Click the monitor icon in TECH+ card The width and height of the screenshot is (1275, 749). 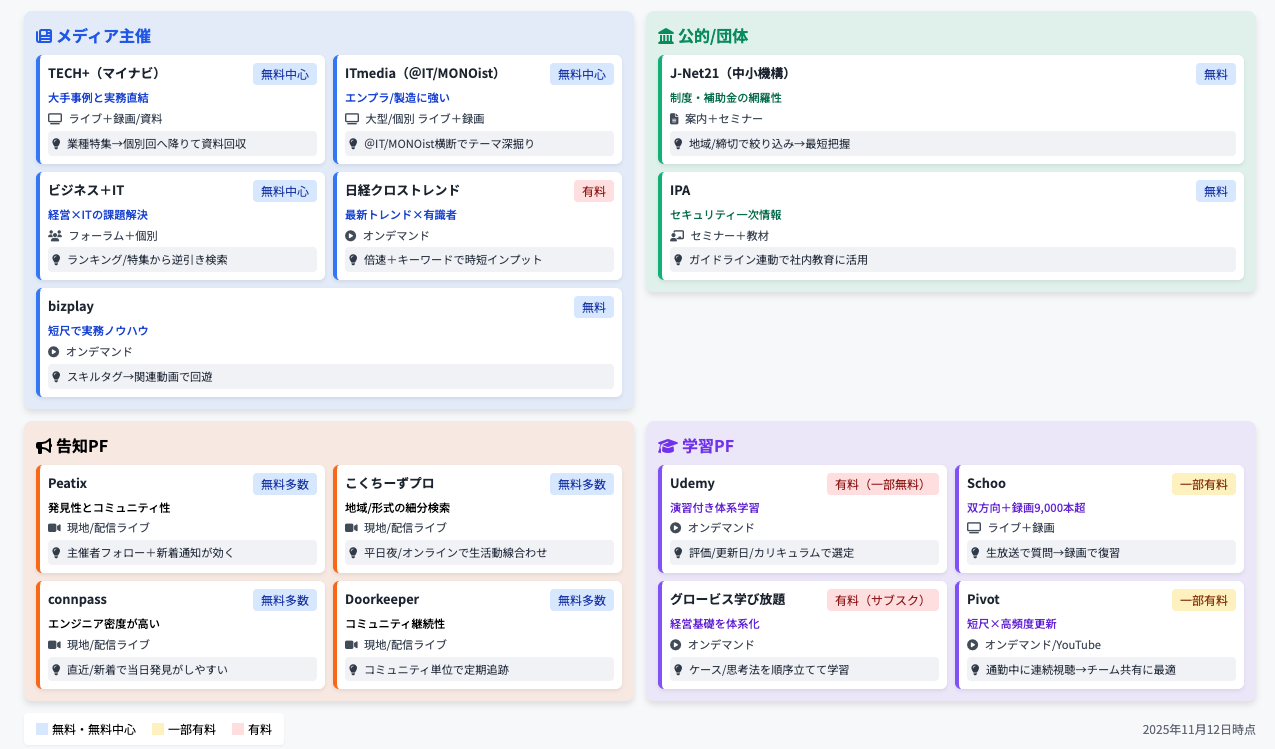coord(55,119)
